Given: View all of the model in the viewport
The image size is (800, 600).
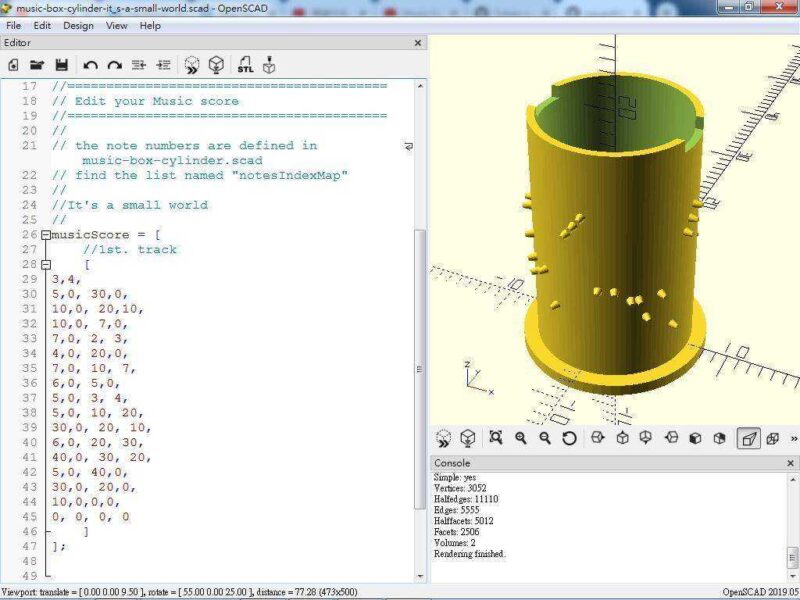Looking at the screenshot, I should click(495, 438).
